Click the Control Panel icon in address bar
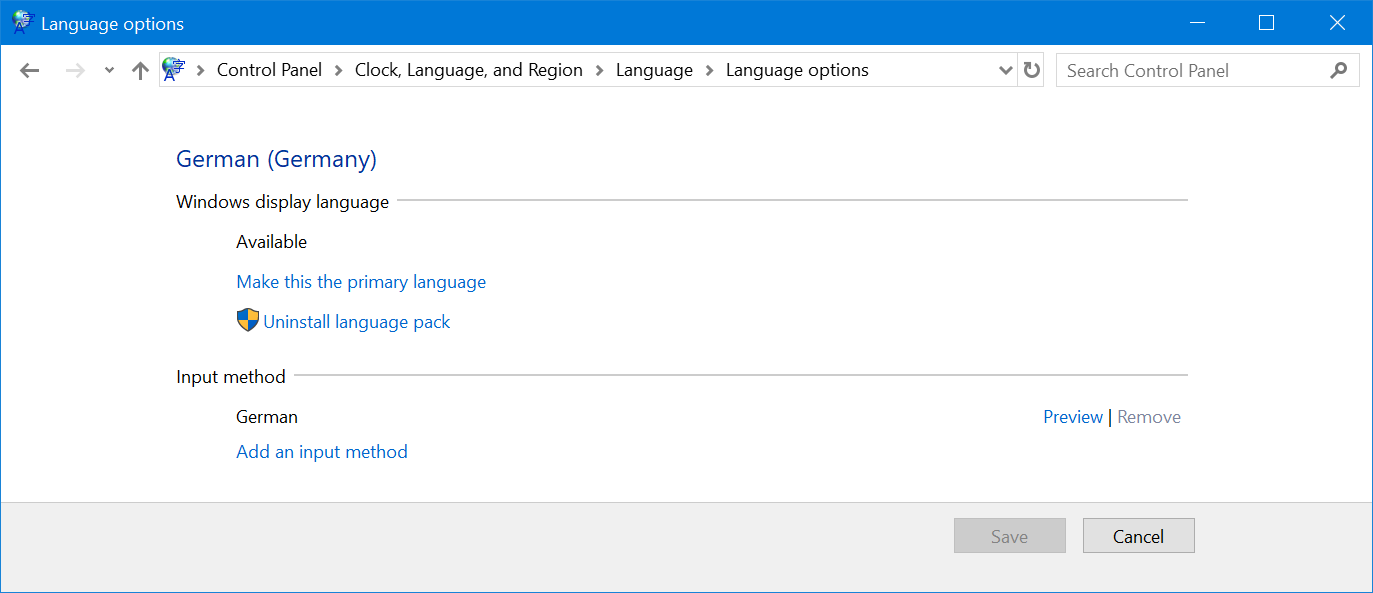Viewport: 1373px width, 593px height. [174, 70]
